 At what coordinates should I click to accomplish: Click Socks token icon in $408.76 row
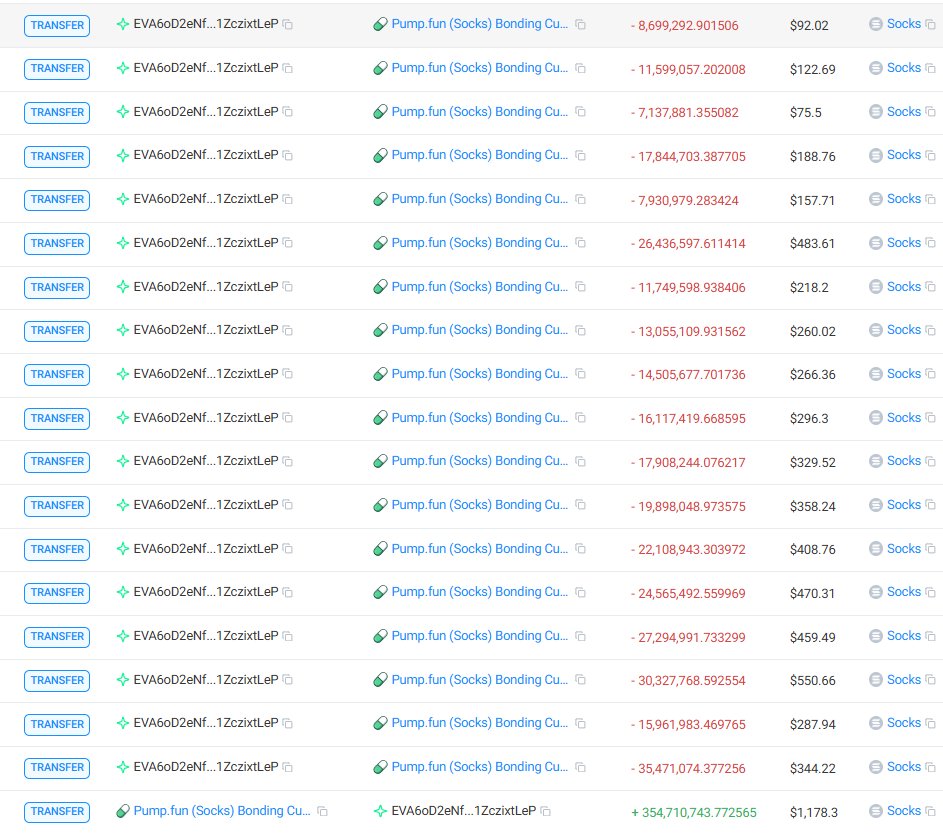coord(876,549)
